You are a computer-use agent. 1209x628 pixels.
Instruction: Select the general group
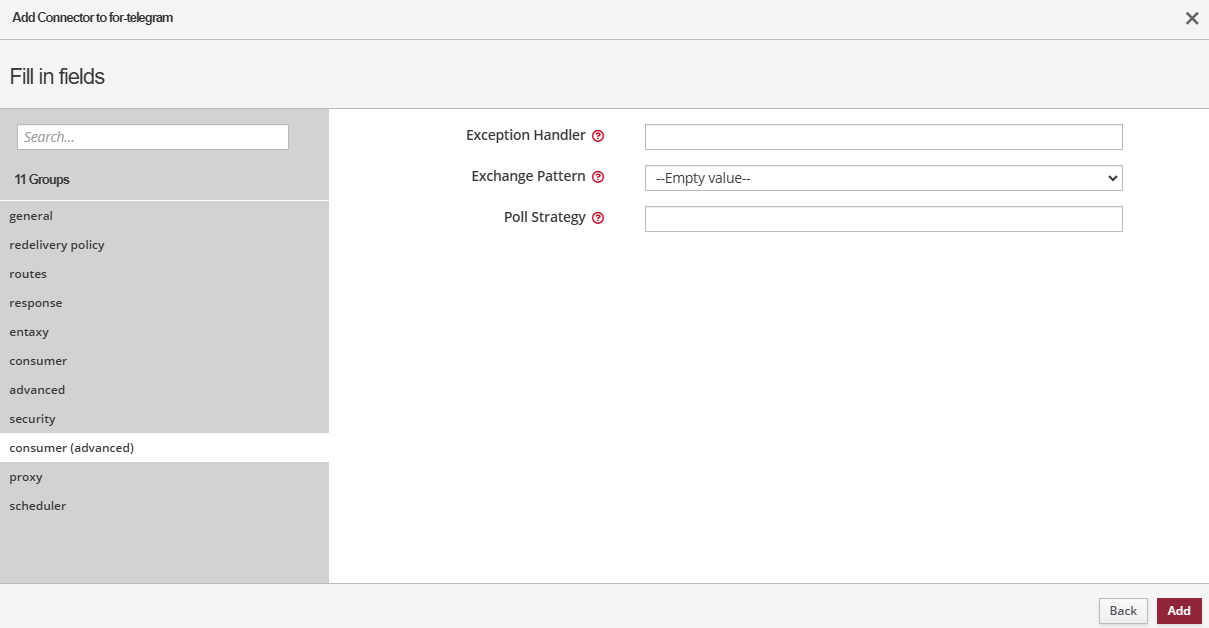point(31,216)
